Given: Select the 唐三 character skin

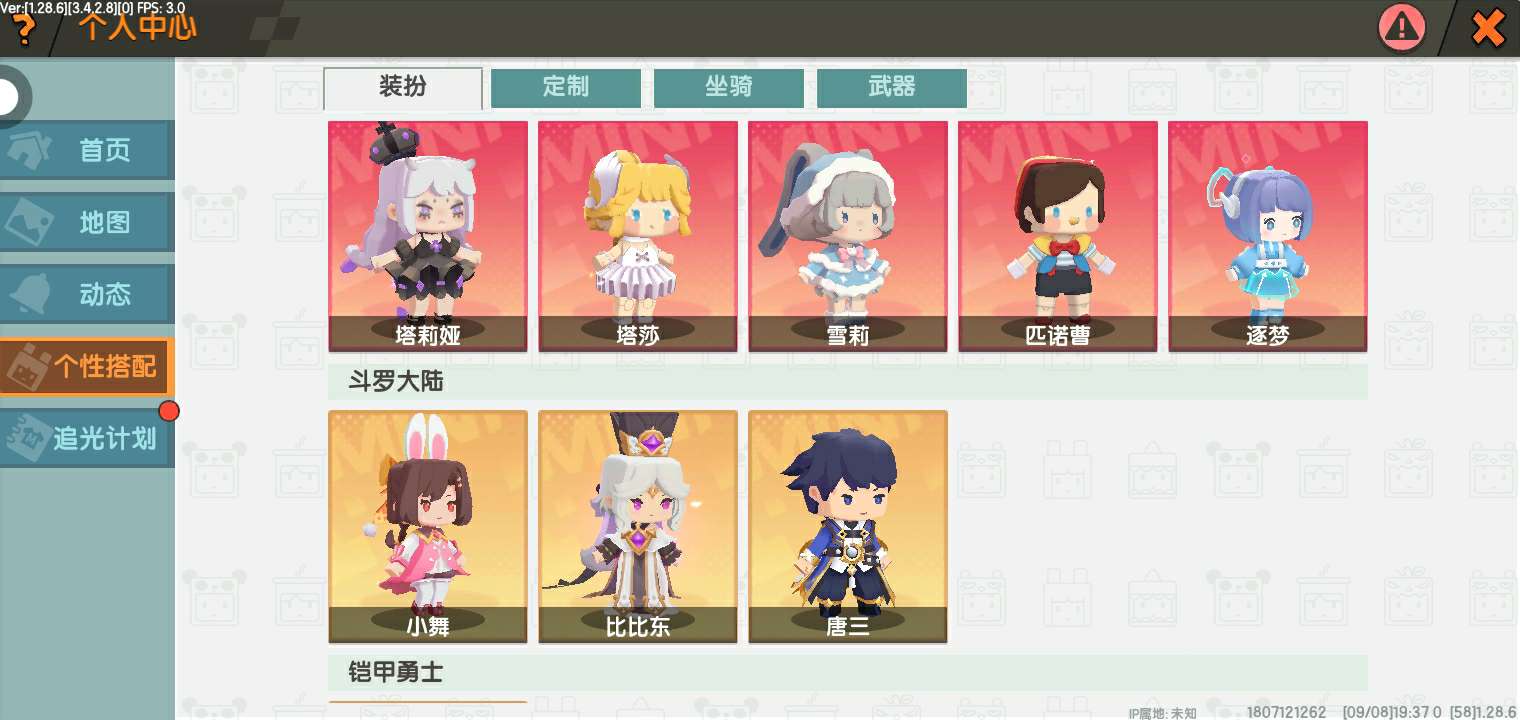Looking at the screenshot, I should (x=848, y=527).
